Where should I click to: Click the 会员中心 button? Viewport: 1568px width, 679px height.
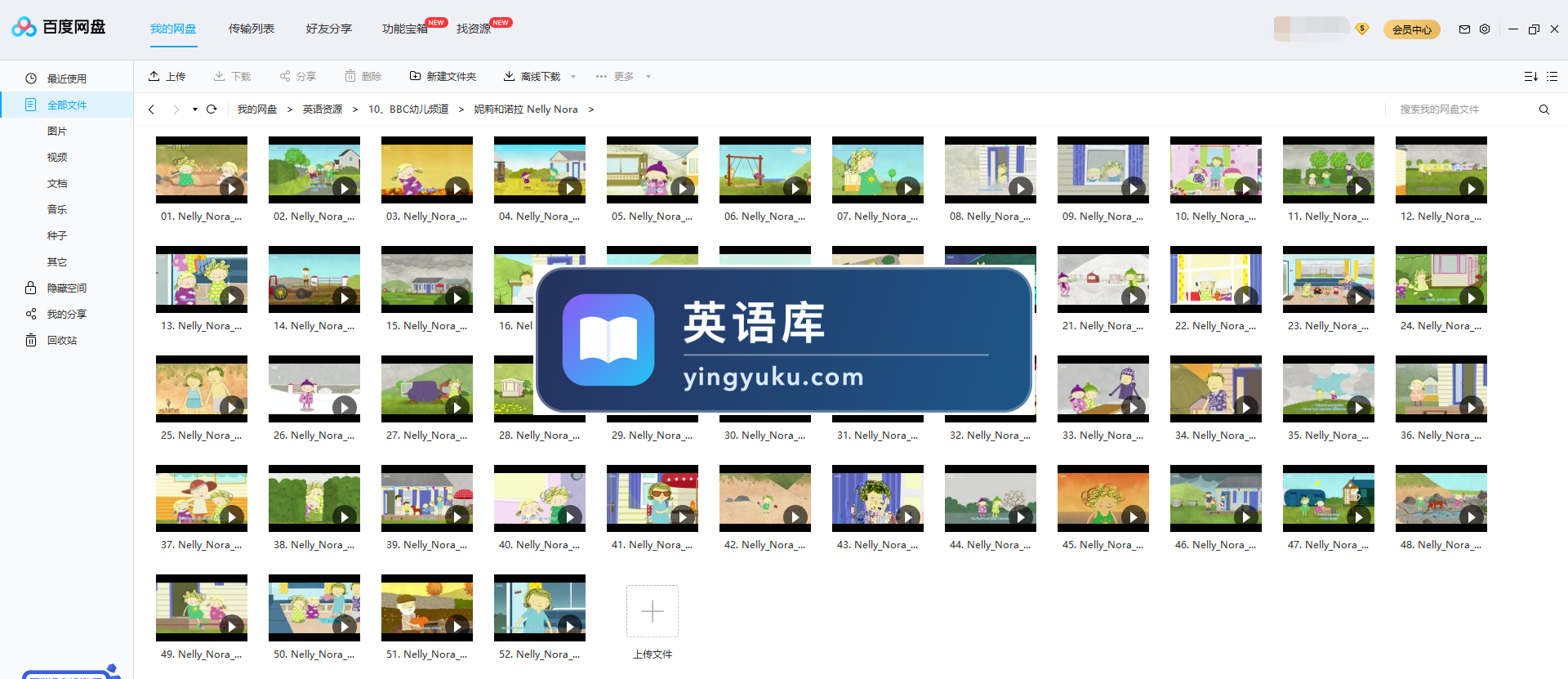[1412, 29]
